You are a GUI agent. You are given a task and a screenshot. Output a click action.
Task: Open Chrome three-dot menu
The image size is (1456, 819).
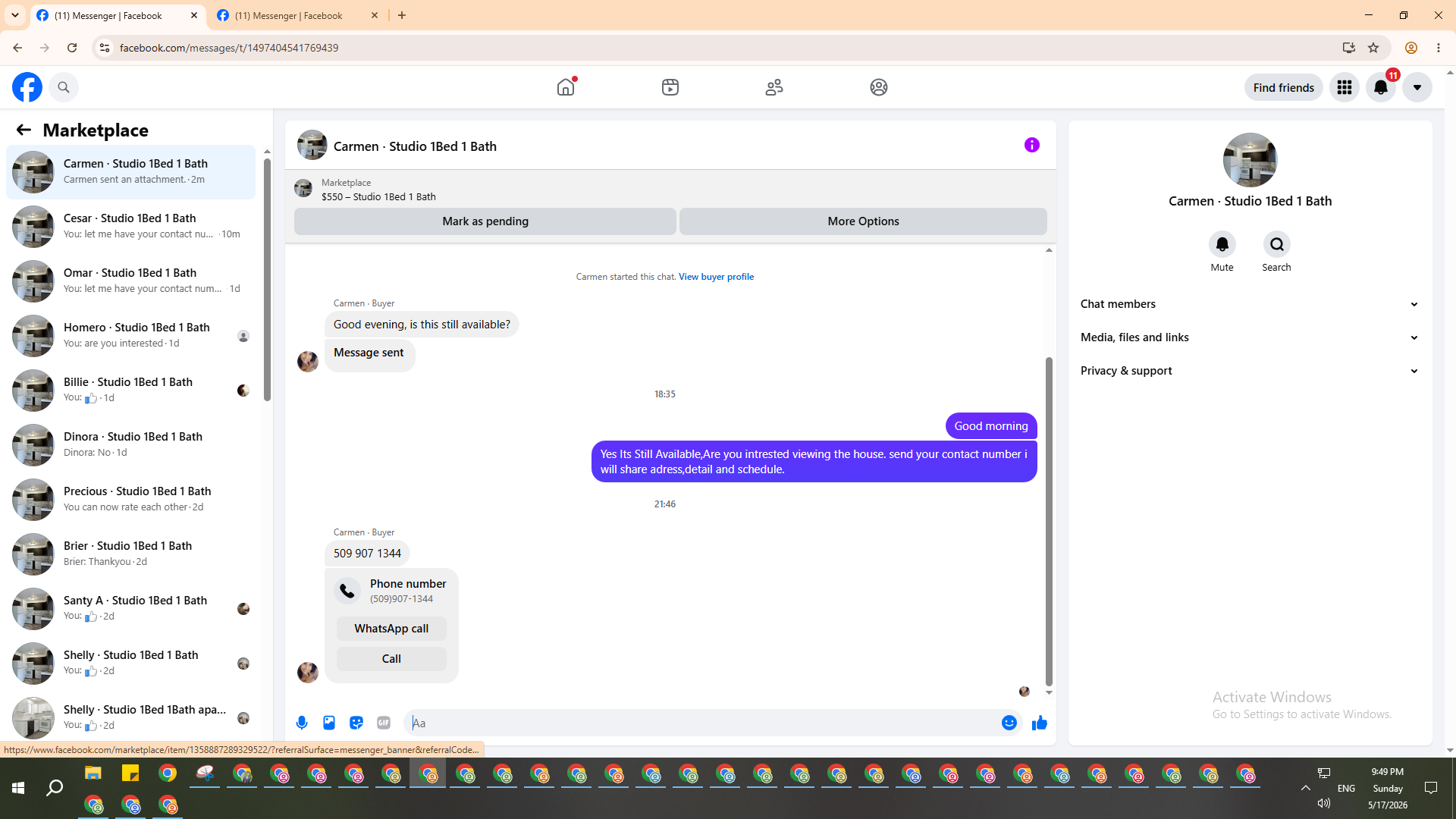(1439, 48)
